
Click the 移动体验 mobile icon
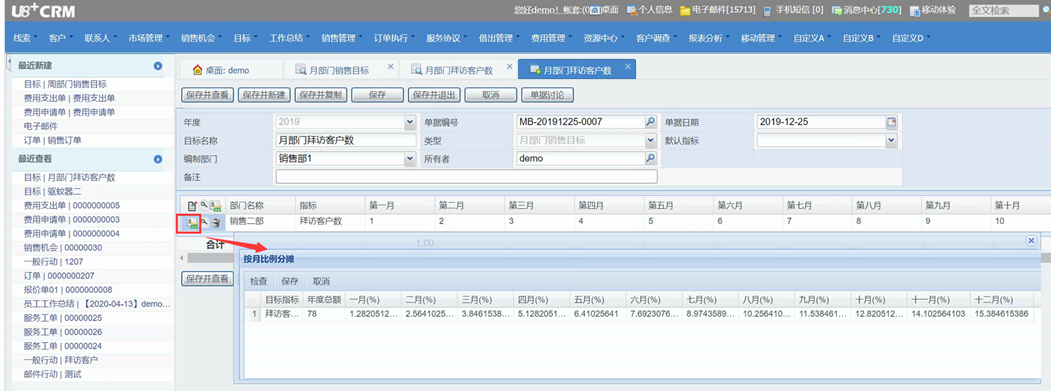point(915,10)
